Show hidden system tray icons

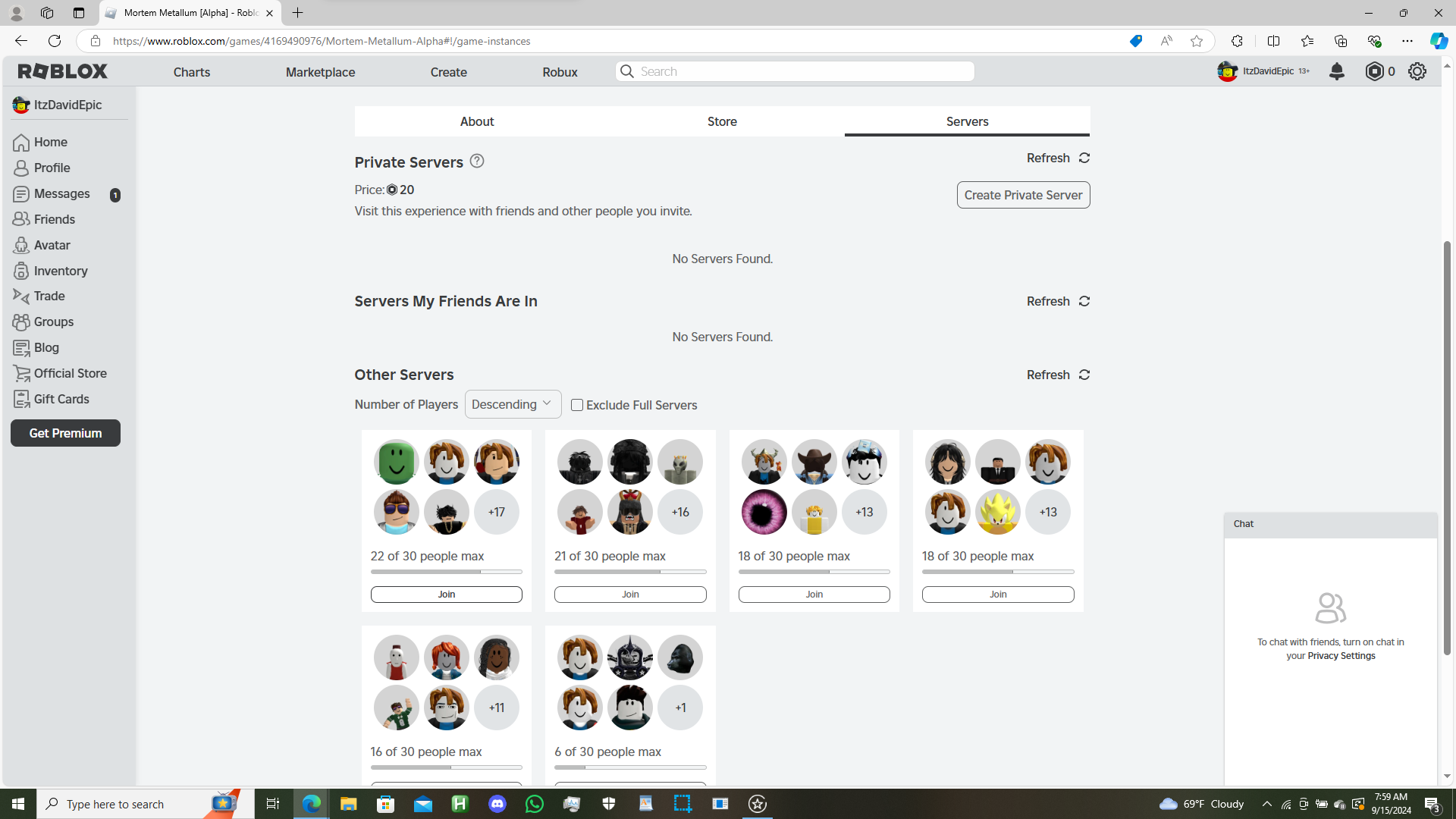point(1266,804)
